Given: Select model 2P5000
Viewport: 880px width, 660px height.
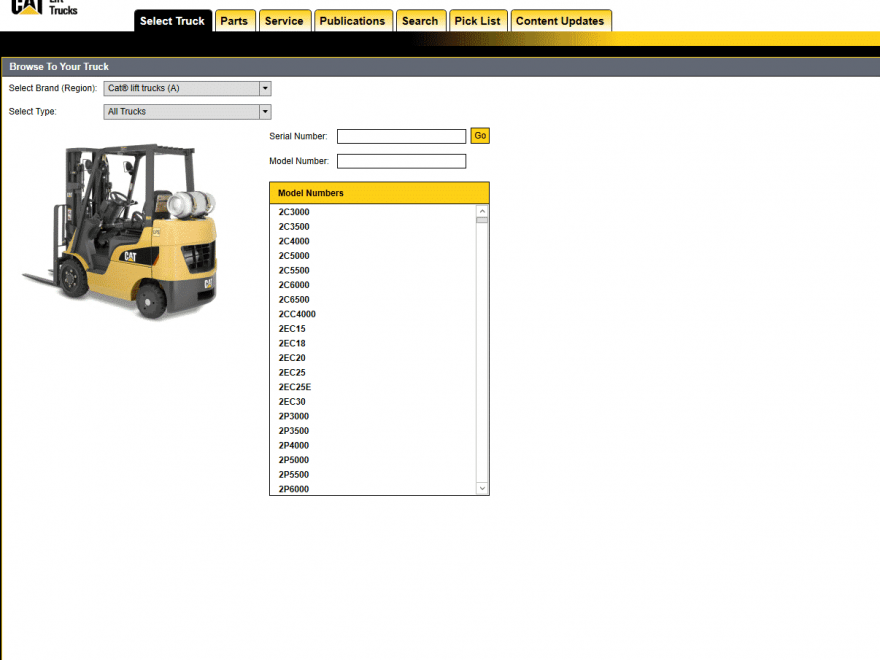Looking at the screenshot, I should (294, 460).
